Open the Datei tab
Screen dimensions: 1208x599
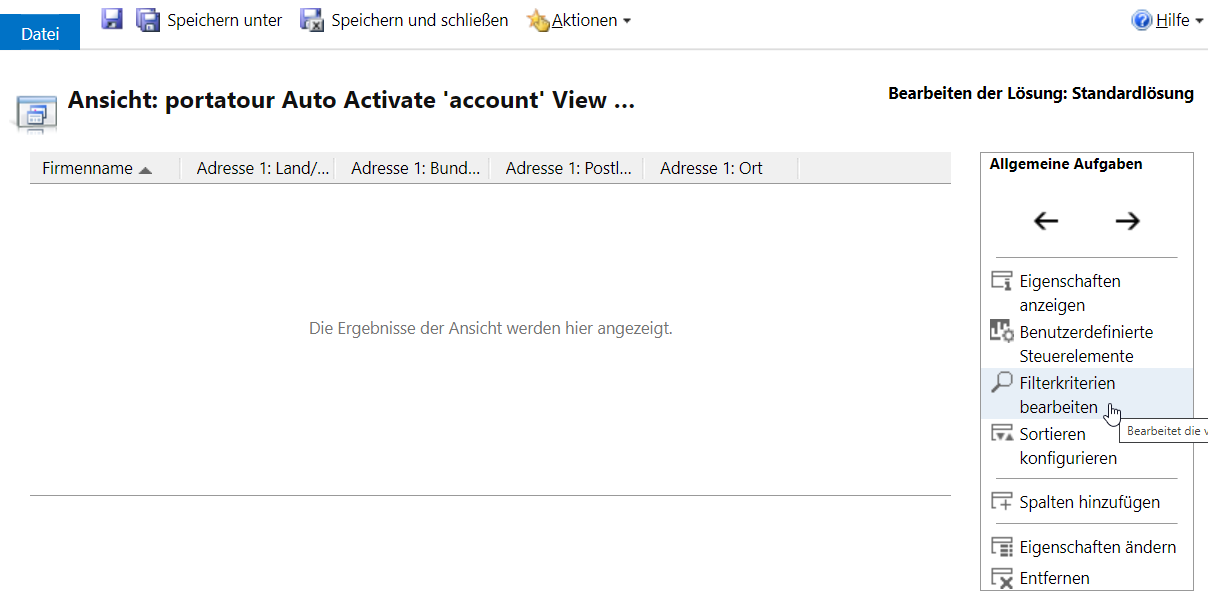pos(40,33)
